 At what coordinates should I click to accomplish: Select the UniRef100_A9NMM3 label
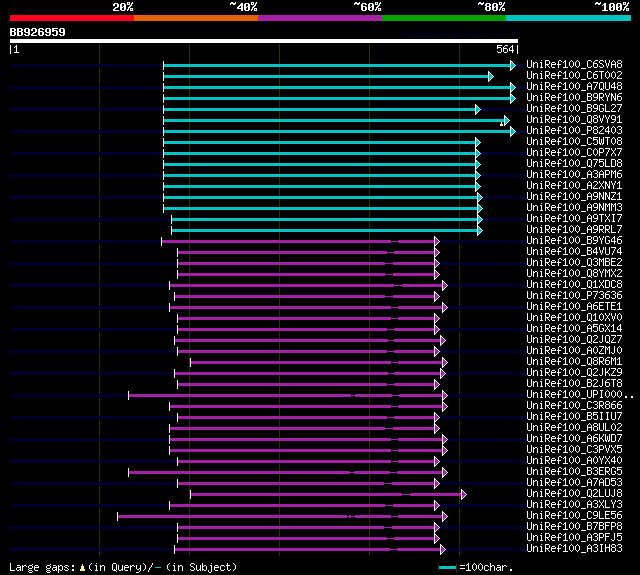point(574,208)
